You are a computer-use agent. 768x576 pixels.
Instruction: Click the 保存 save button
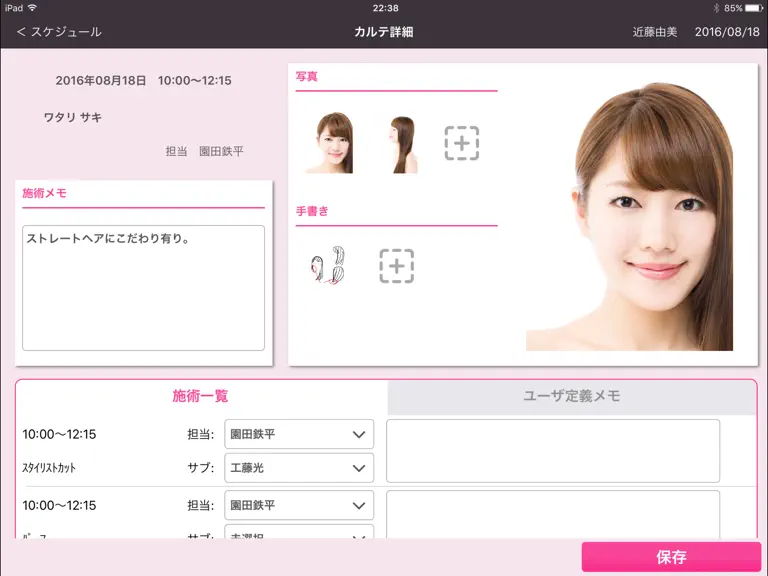pyautogui.click(x=671, y=557)
